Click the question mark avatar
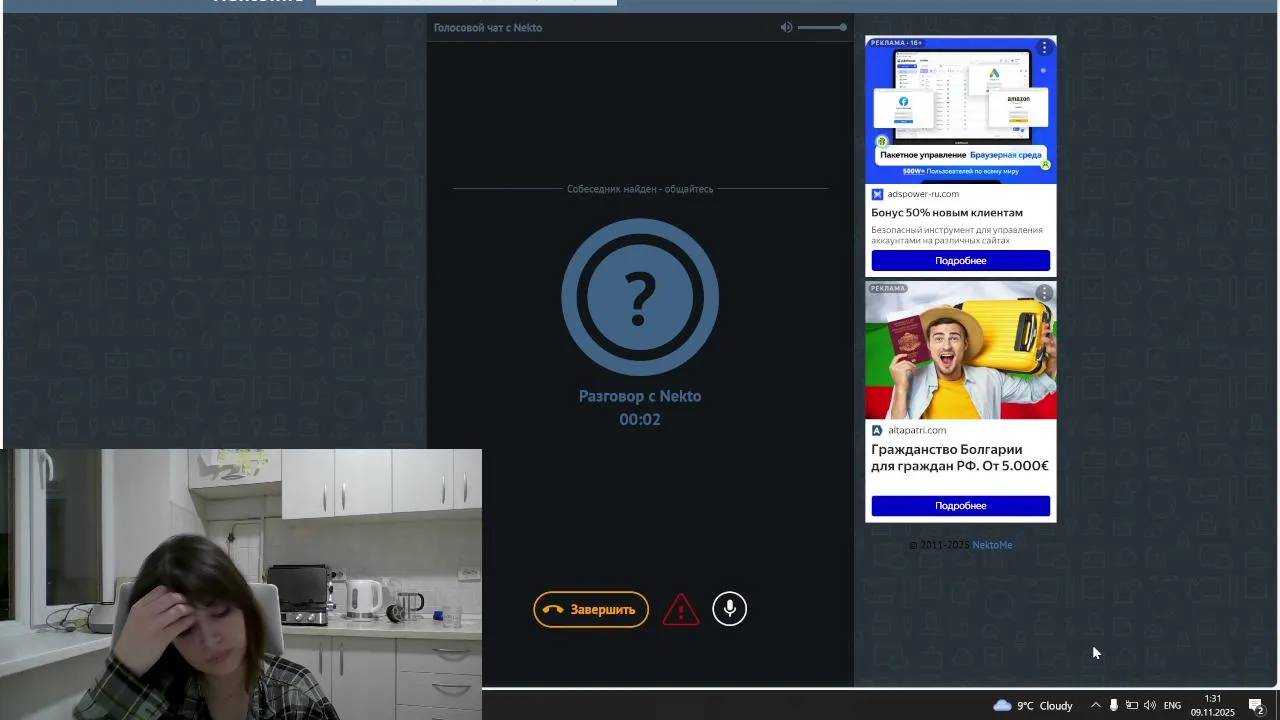1280x720 pixels. coord(640,297)
